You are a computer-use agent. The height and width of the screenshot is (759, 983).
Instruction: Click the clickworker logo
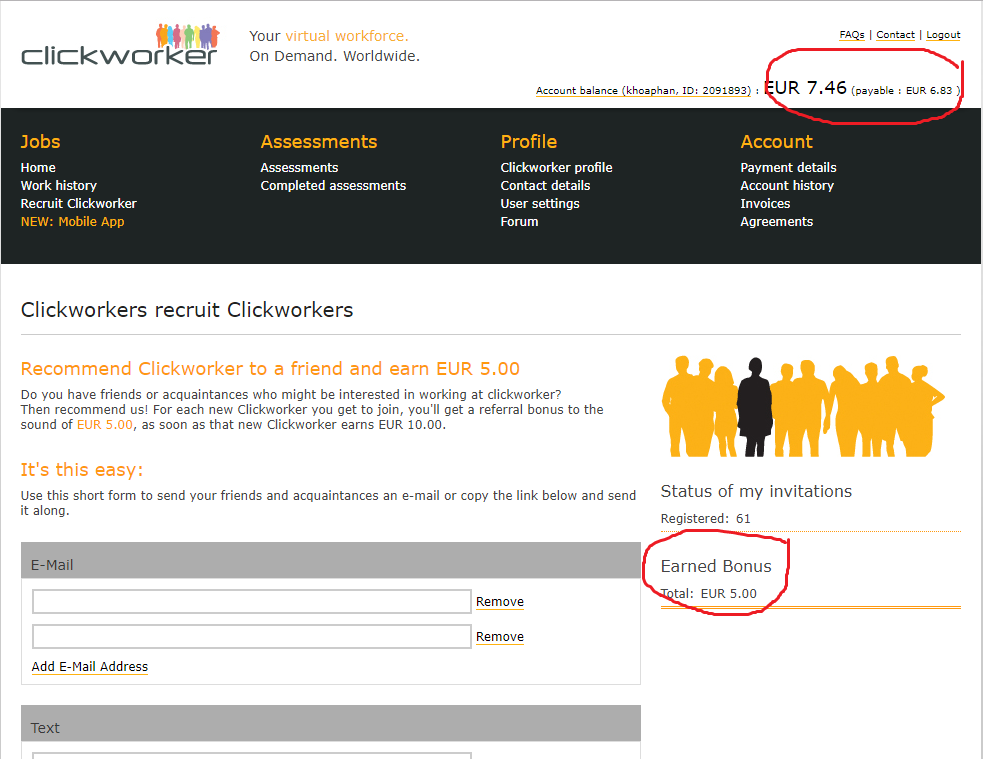click(120, 45)
